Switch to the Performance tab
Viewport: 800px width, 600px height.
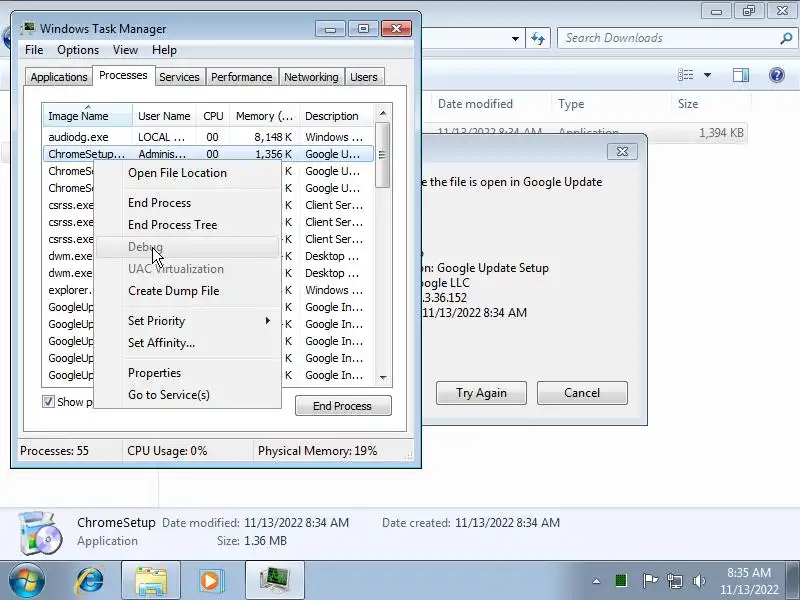coord(241,77)
